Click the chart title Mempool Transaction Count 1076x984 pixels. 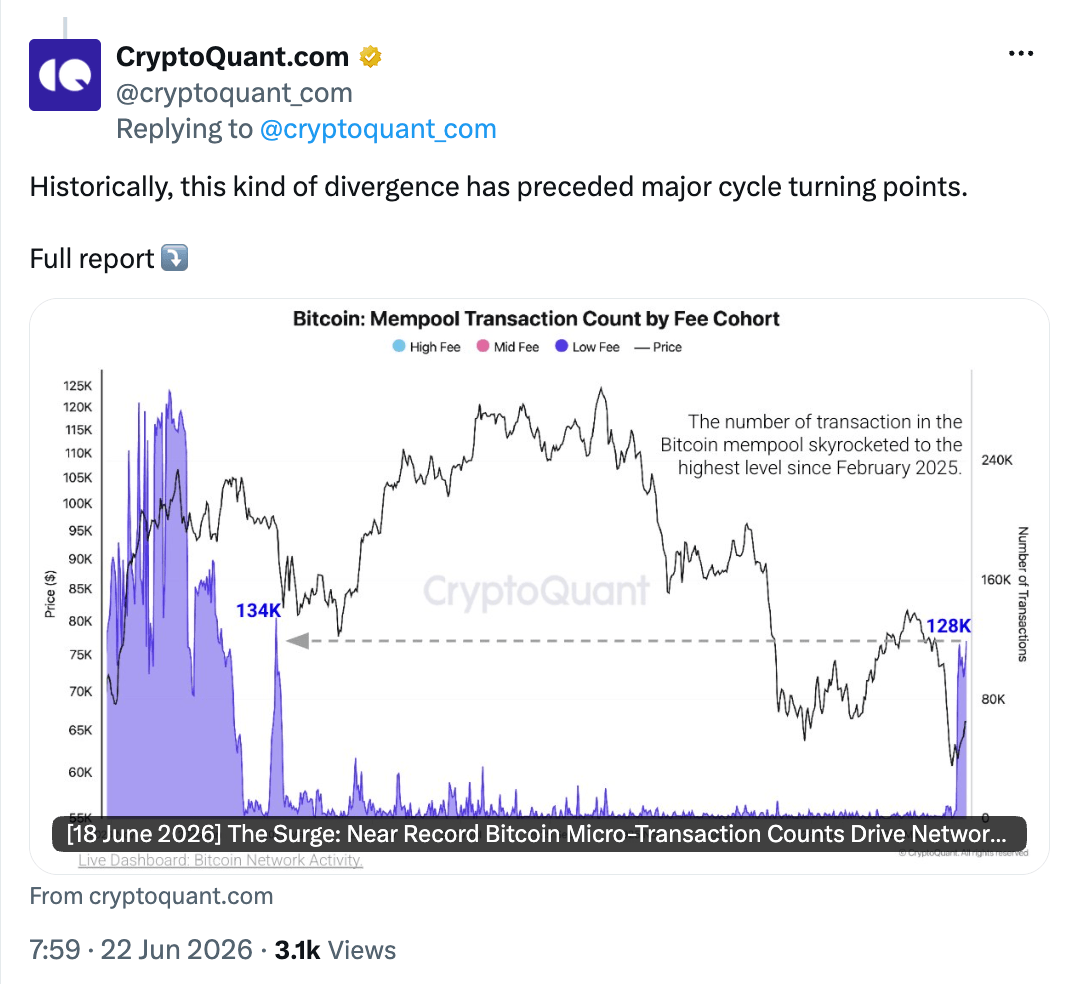(x=536, y=318)
